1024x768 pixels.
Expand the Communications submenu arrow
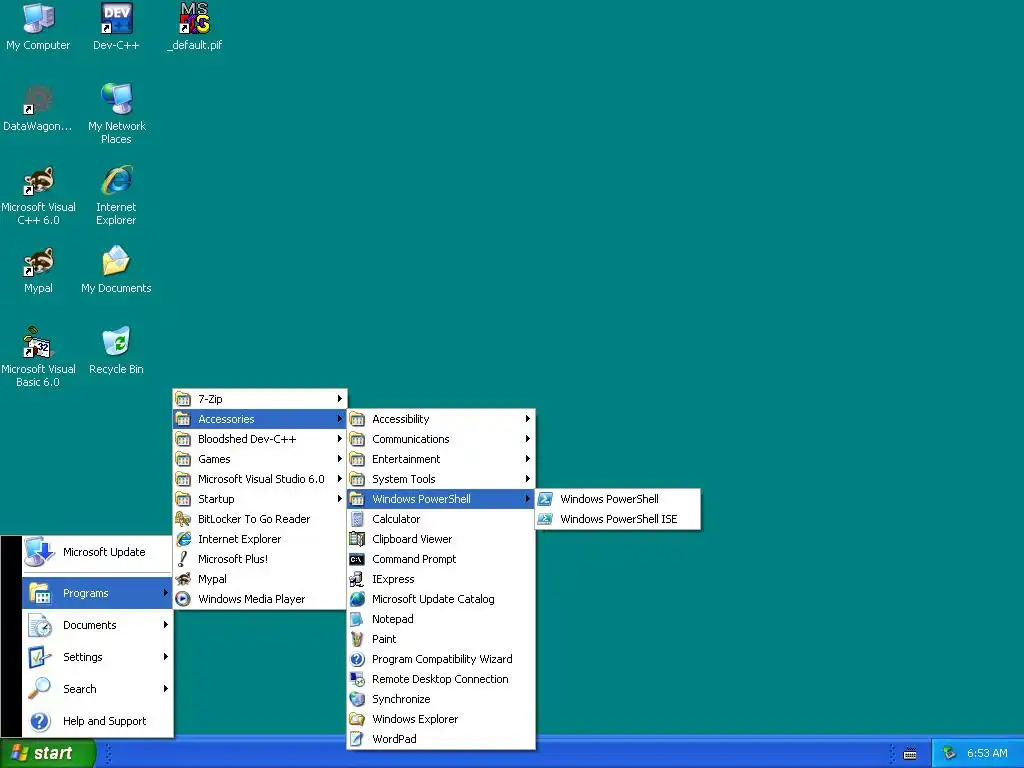click(528, 439)
